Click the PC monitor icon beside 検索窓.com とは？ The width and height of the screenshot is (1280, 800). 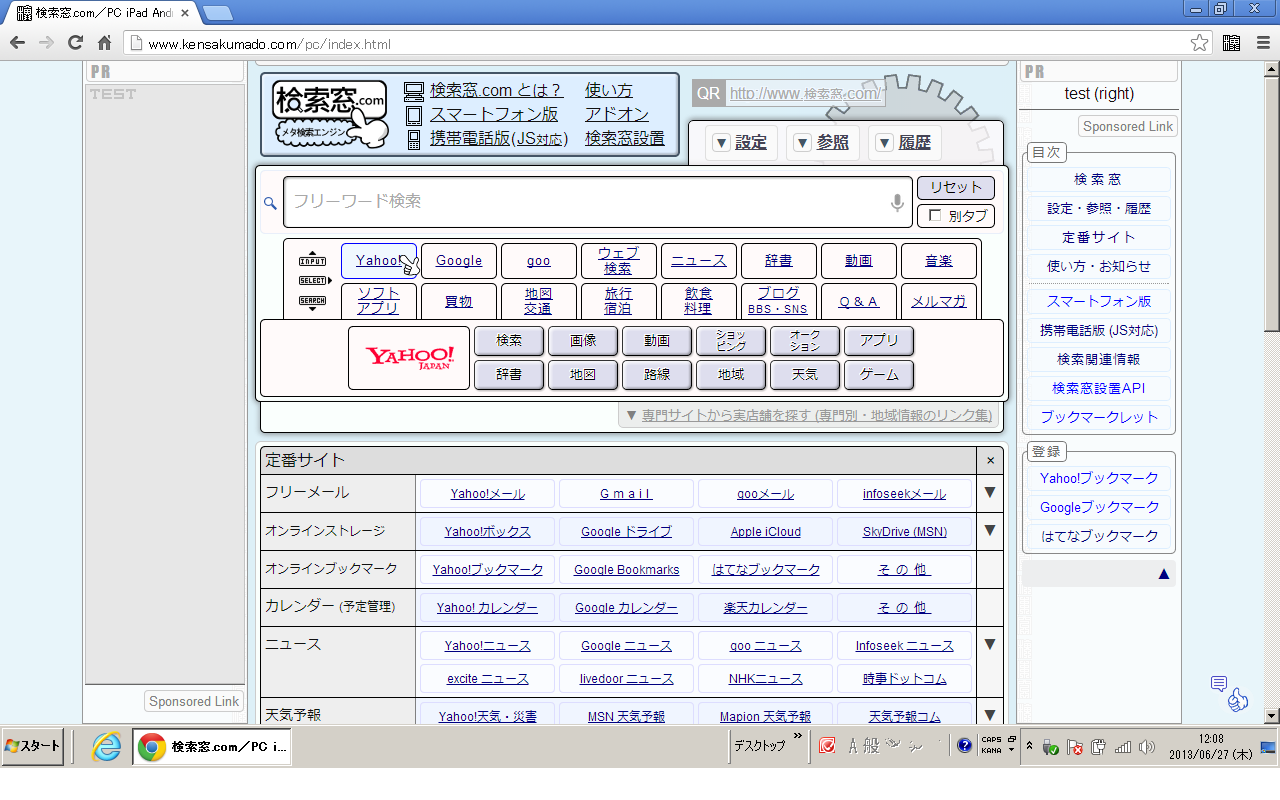pos(414,92)
